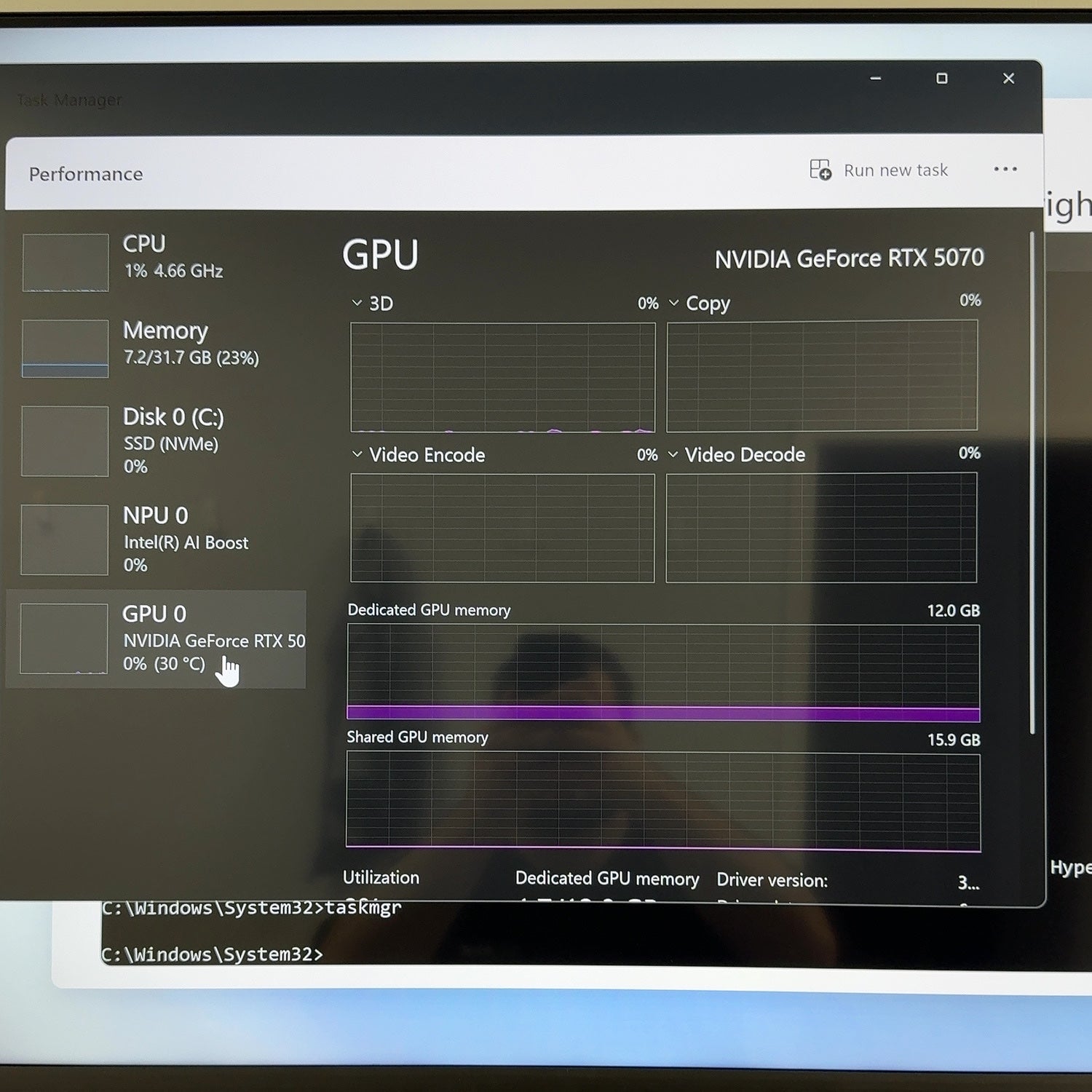Click the Video Decode utilization graph
1092x1092 pixels.
(x=821, y=528)
